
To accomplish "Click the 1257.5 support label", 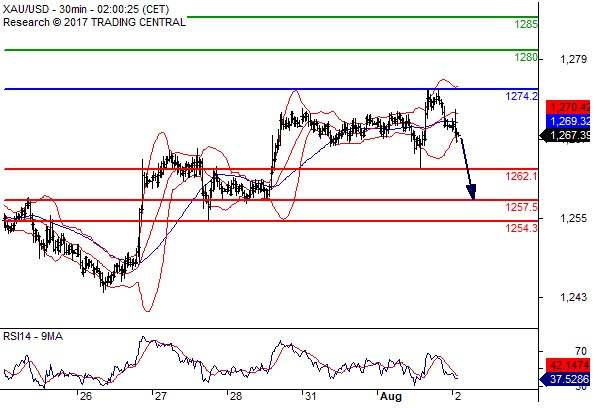I will point(521,207).
